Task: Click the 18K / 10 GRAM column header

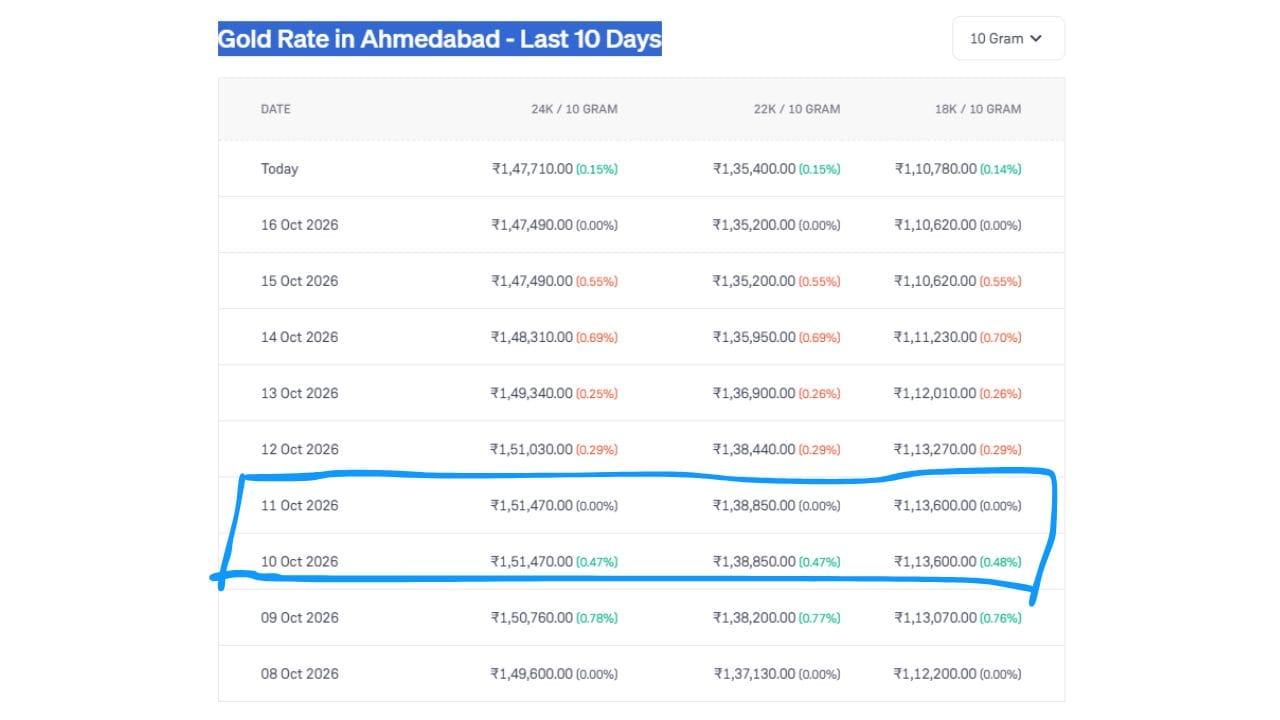Action: pos(978,109)
